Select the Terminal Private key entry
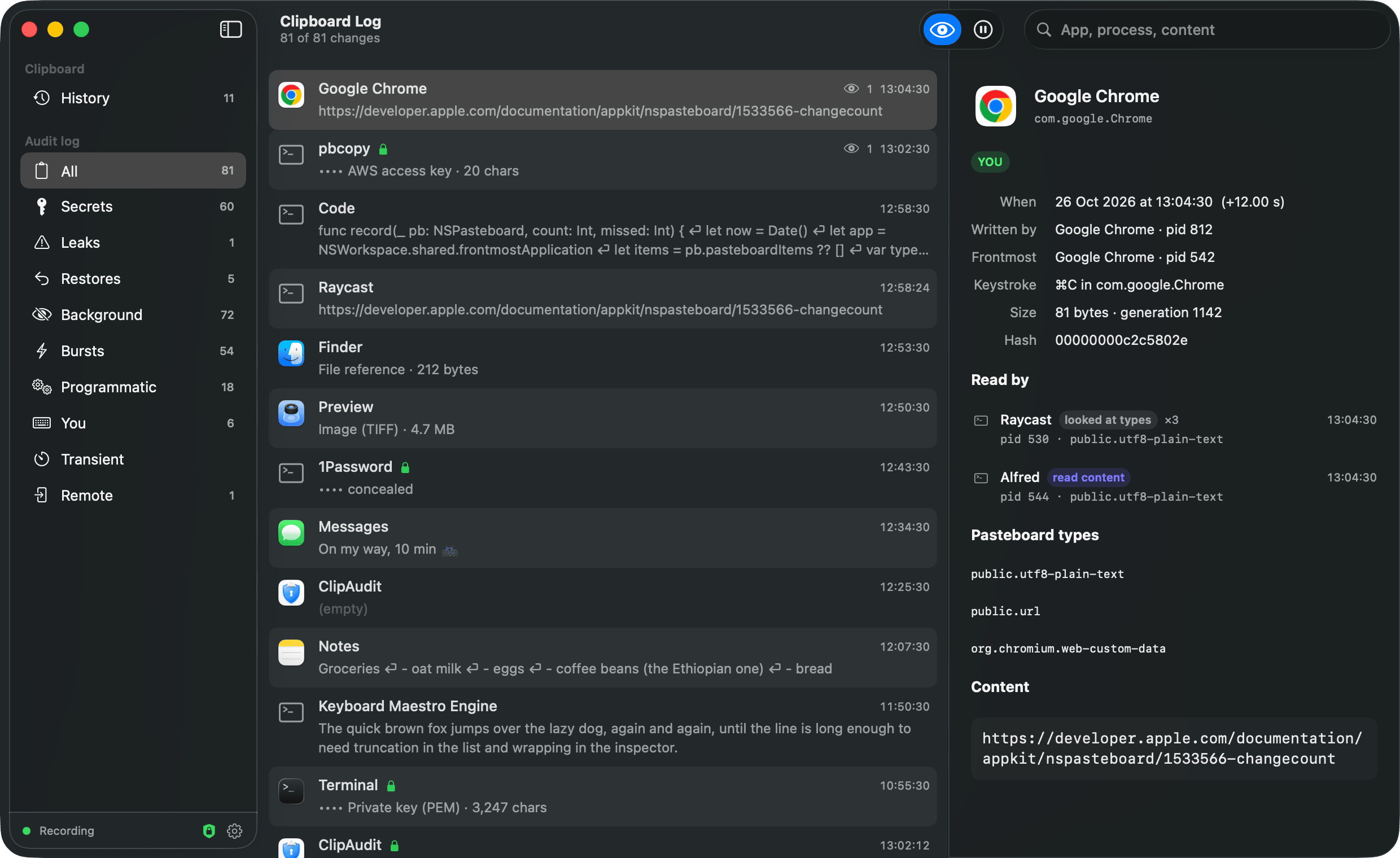The image size is (1400, 858). [x=602, y=796]
